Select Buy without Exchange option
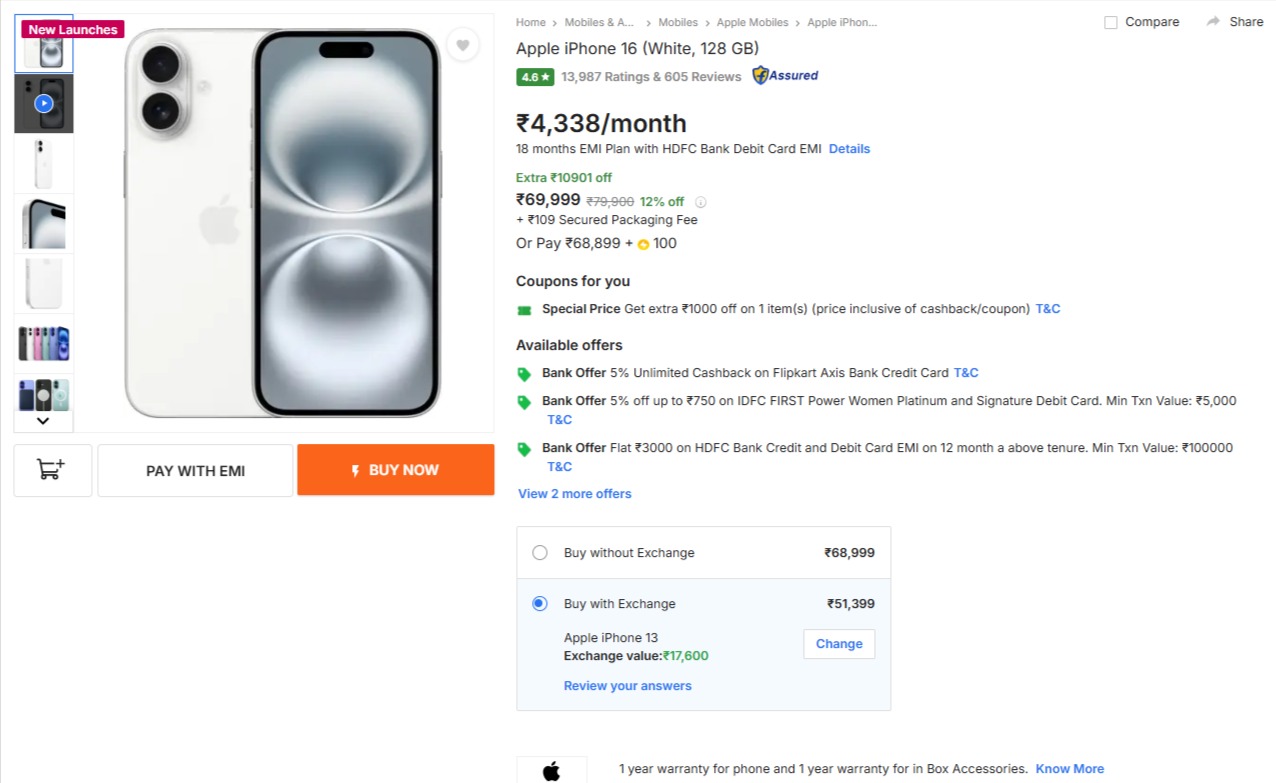 point(540,552)
